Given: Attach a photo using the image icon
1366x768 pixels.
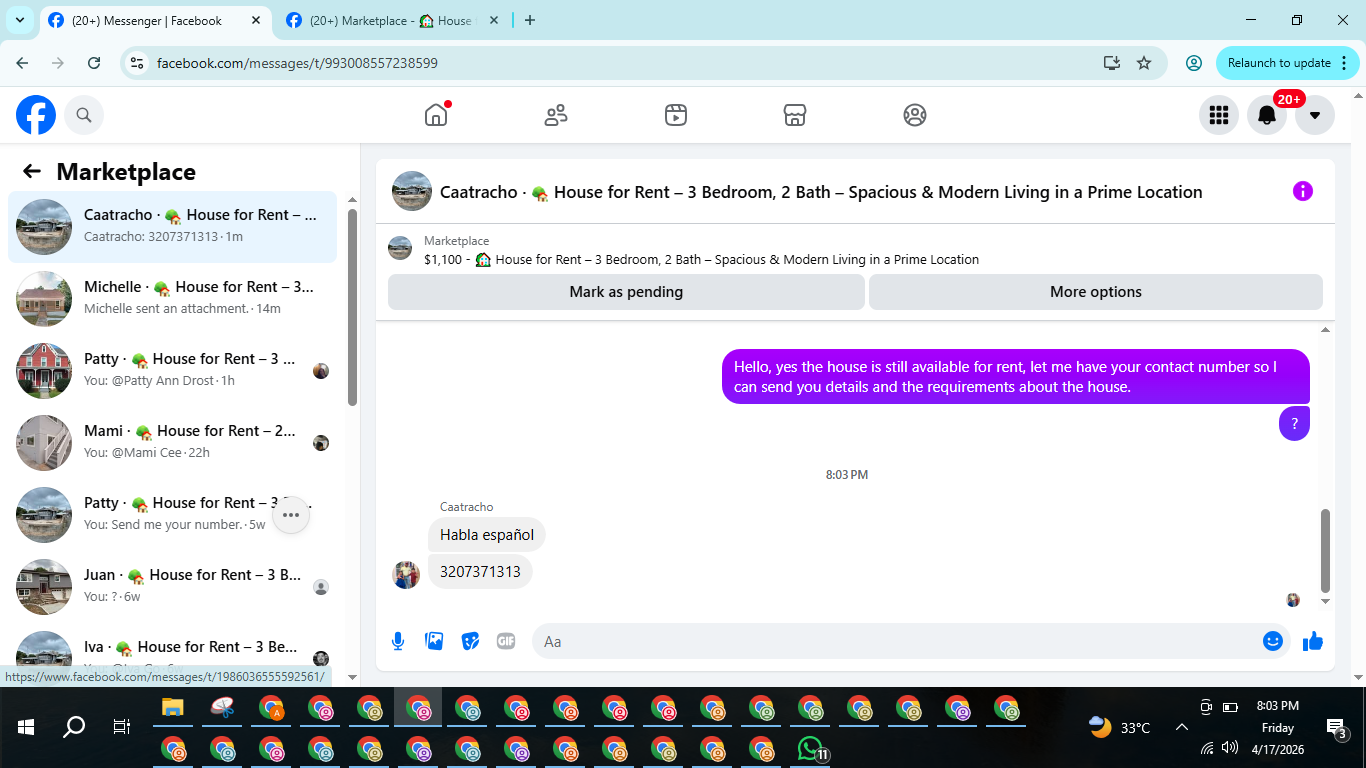Looking at the screenshot, I should point(434,641).
